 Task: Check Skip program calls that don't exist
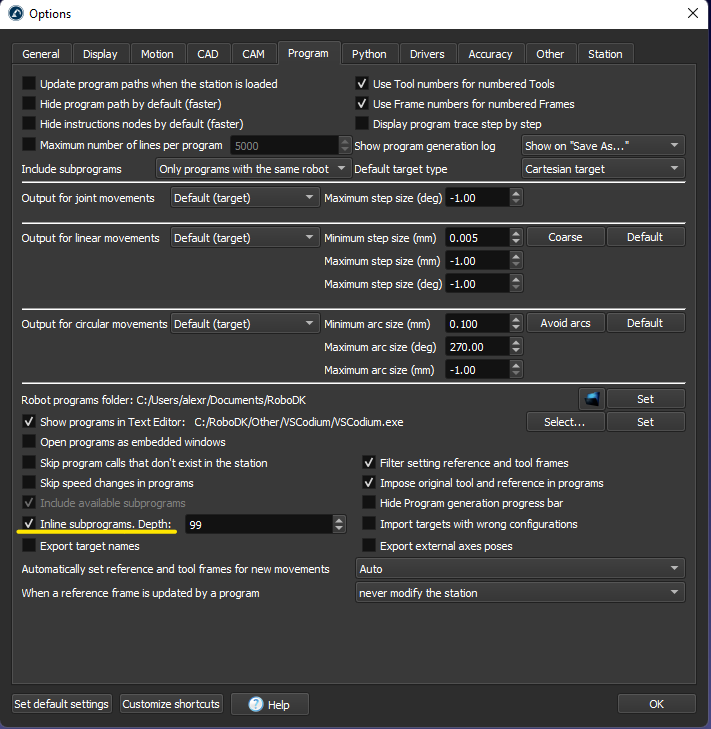[29, 463]
